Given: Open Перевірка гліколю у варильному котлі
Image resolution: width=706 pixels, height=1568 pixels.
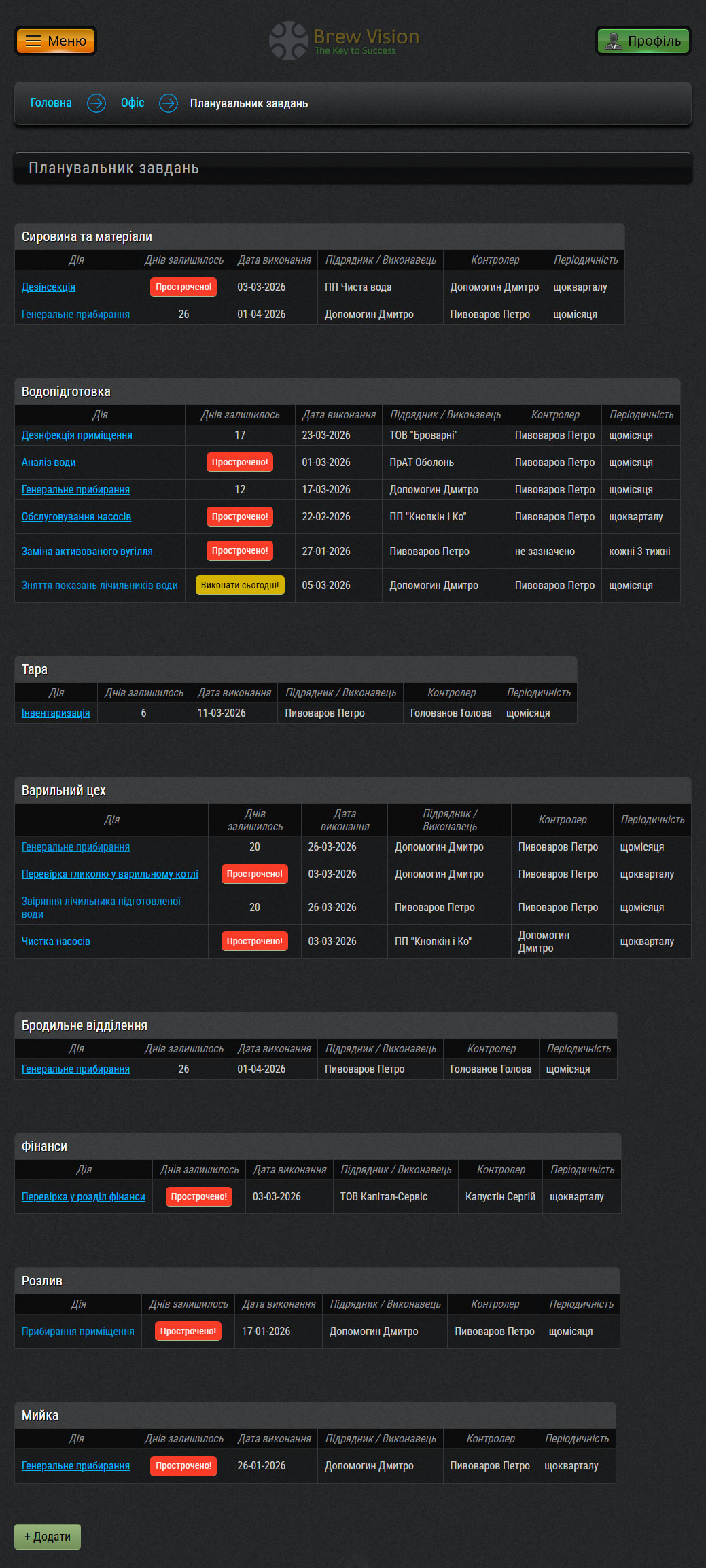Looking at the screenshot, I should tap(110, 874).
